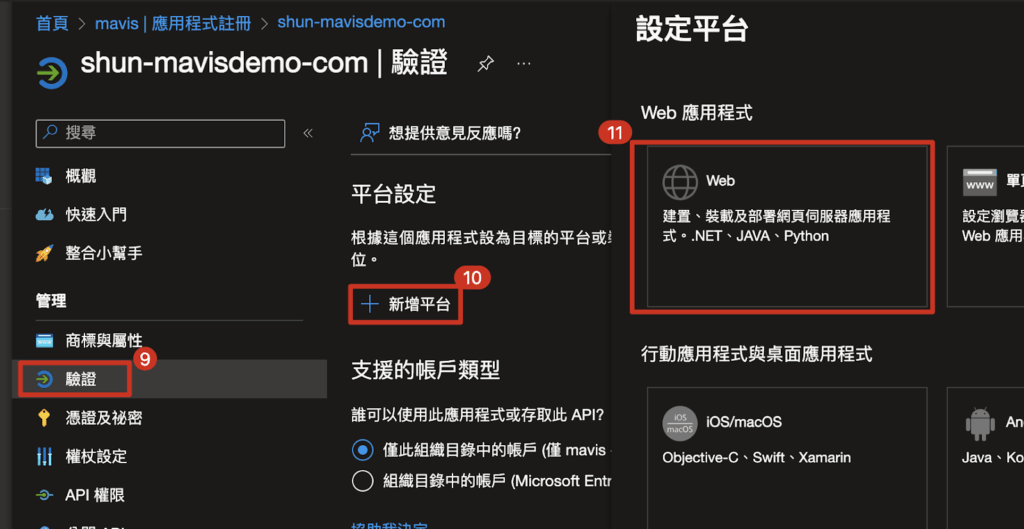Click the plus icon for 新增平台
1024x529 pixels.
(370, 305)
